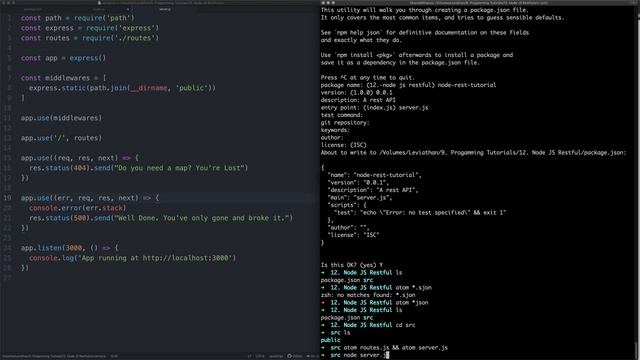The height and width of the screenshot is (360, 640).
Task: Click the "const middlewares = [" line
Action: [x=63, y=78]
